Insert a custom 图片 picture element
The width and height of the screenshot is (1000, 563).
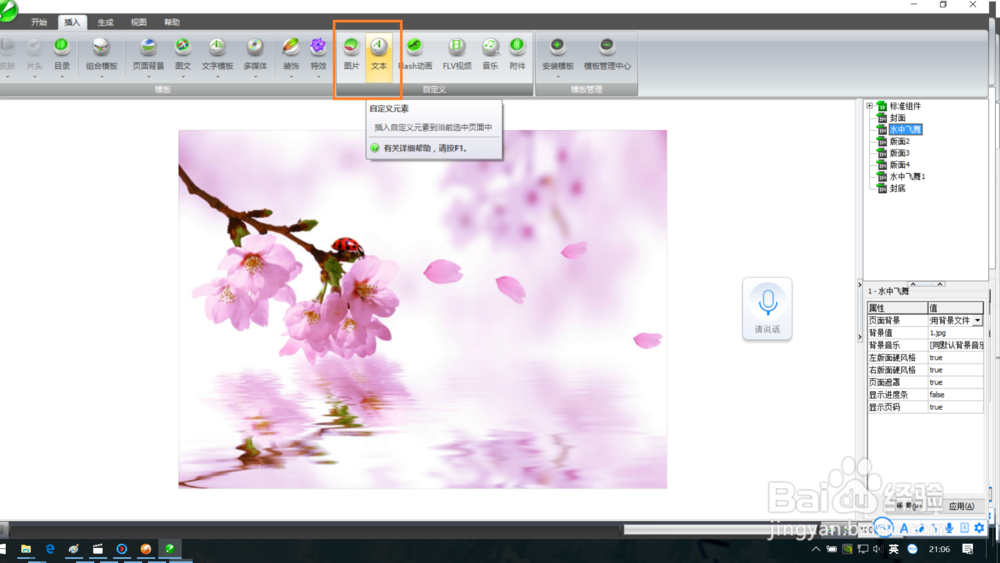(x=351, y=54)
